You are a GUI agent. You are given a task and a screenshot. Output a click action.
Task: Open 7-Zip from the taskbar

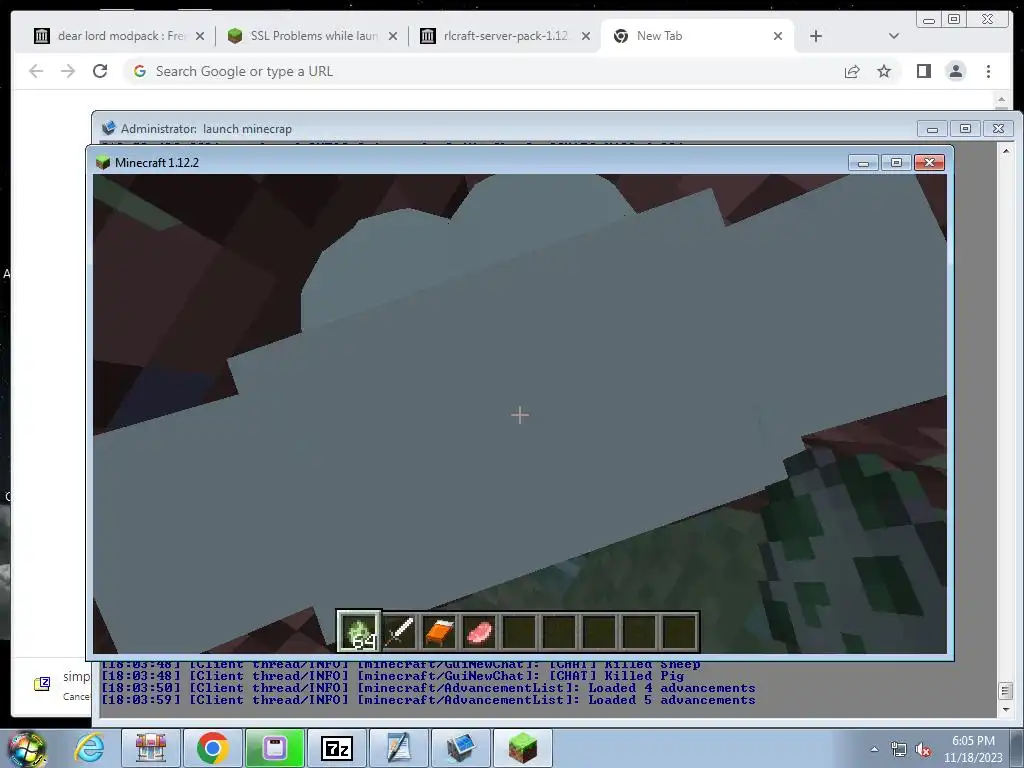336,748
